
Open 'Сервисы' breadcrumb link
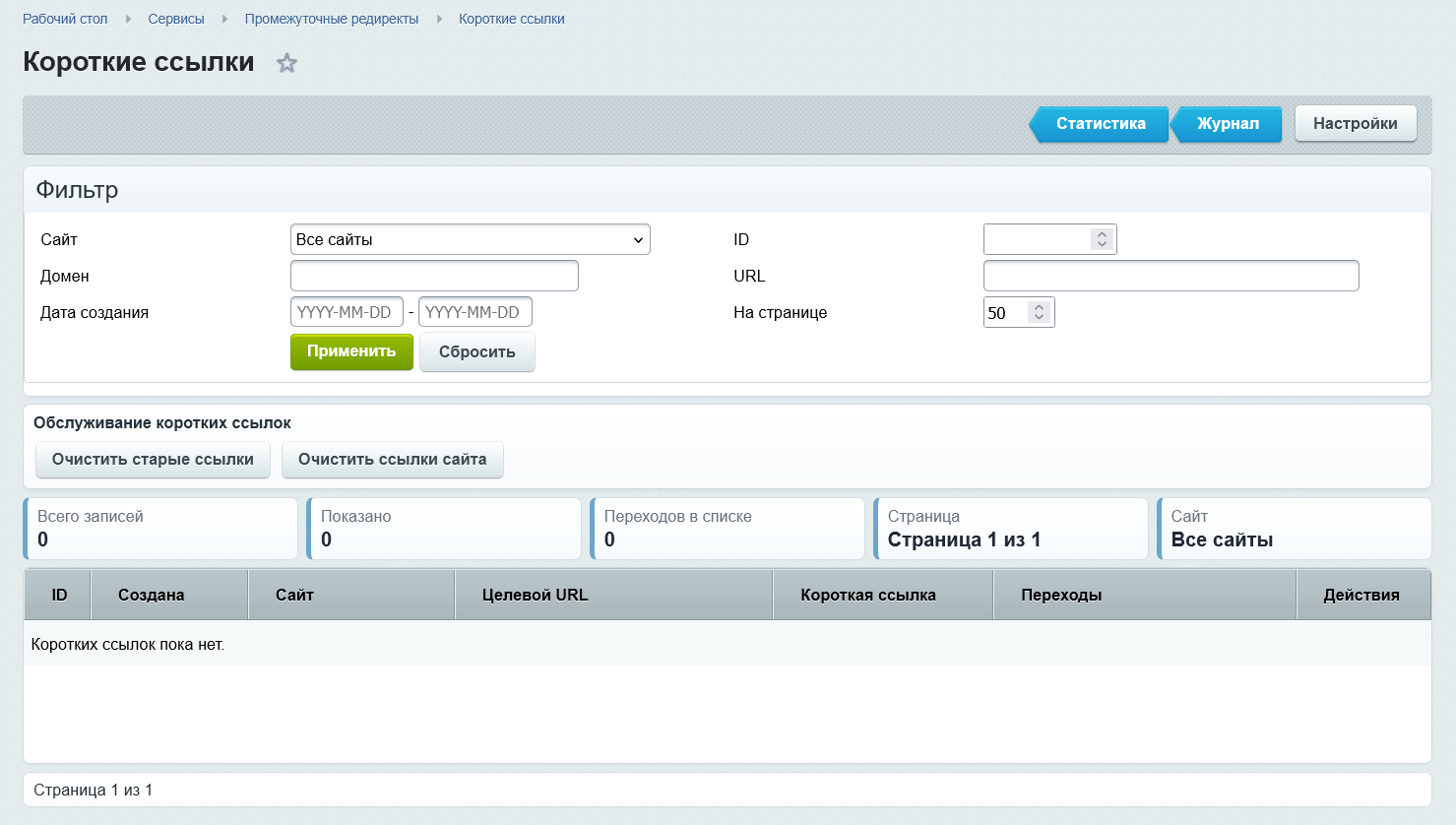pyautogui.click(x=176, y=19)
